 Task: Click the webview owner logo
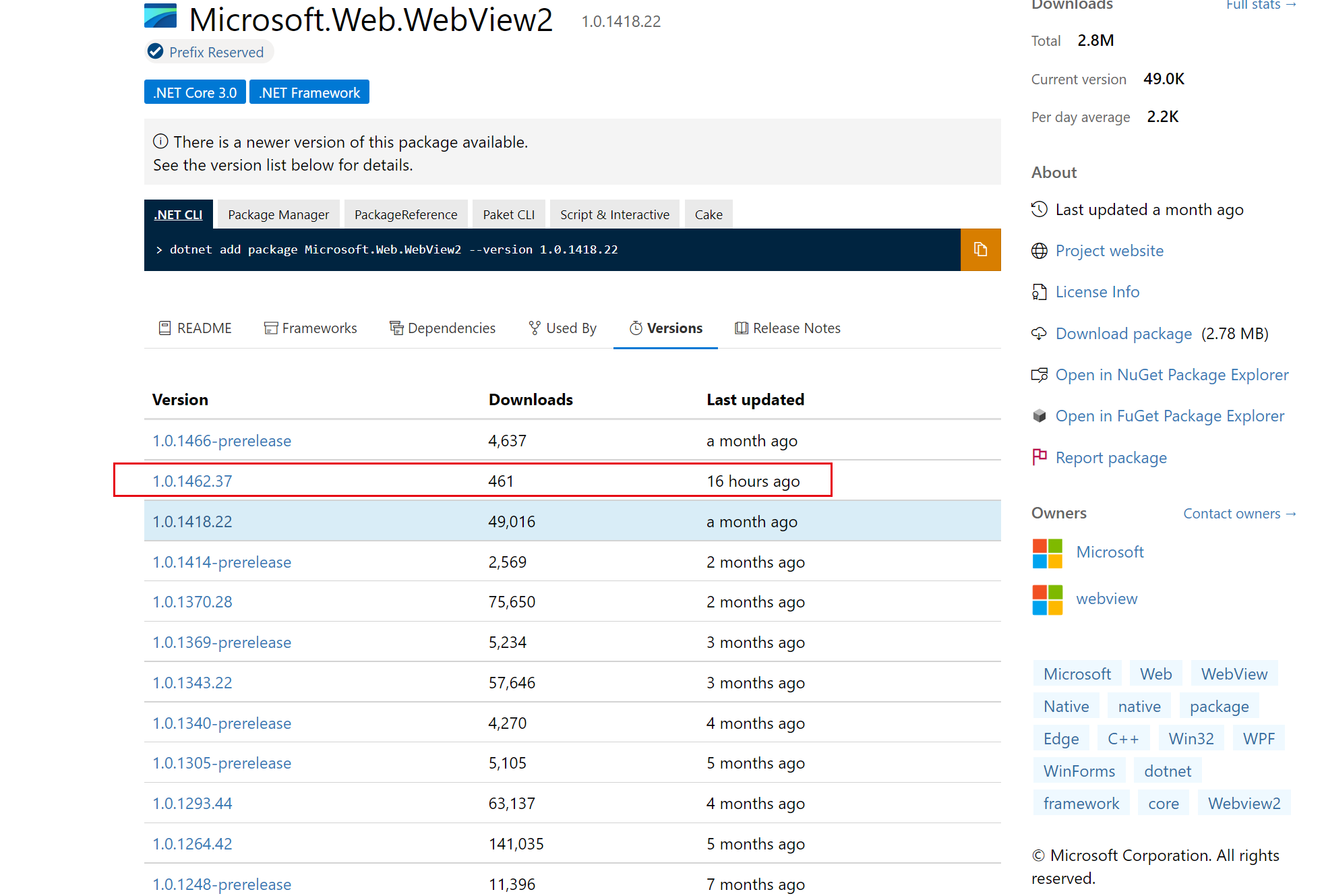point(1047,599)
